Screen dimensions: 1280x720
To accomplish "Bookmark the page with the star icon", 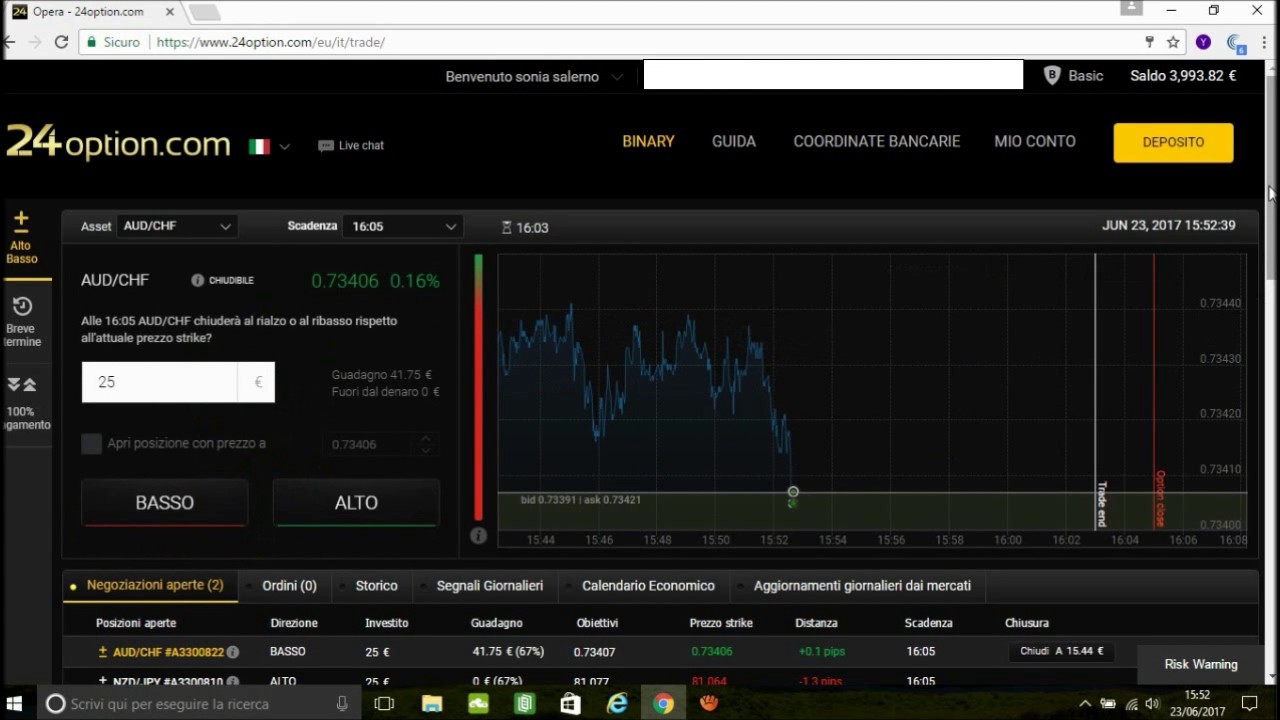I will [x=1174, y=42].
